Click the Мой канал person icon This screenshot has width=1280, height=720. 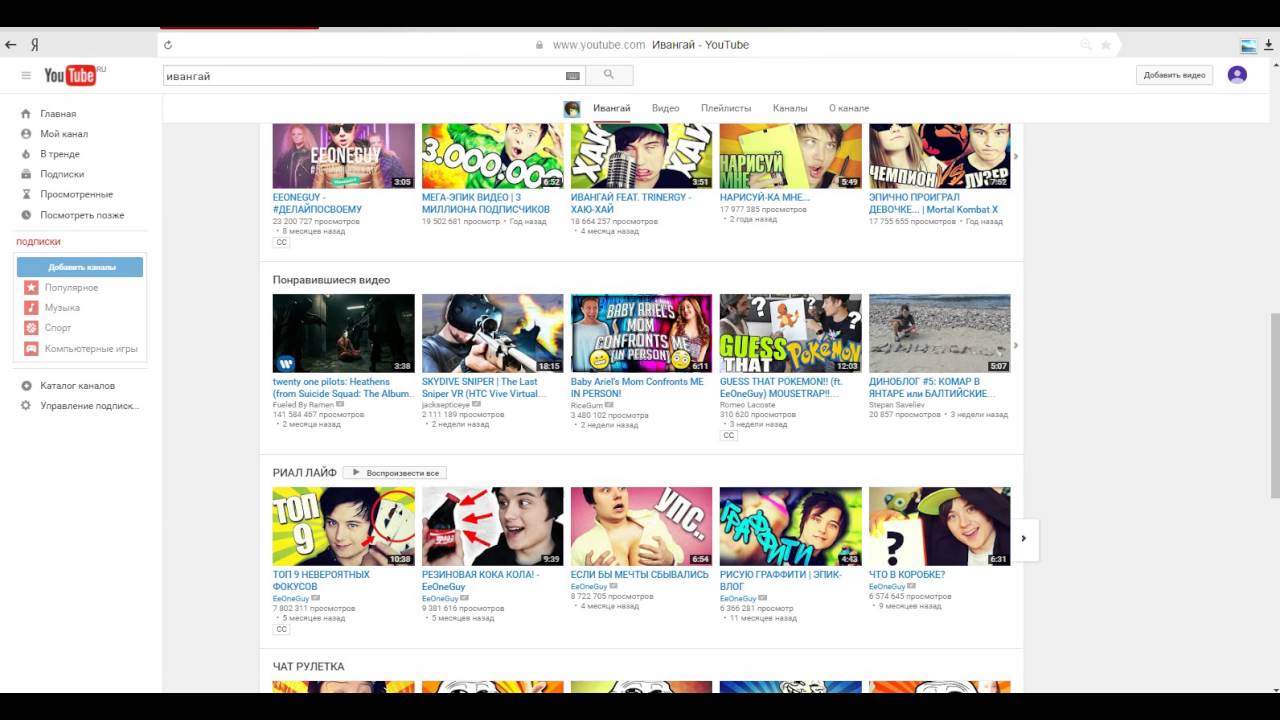point(26,134)
